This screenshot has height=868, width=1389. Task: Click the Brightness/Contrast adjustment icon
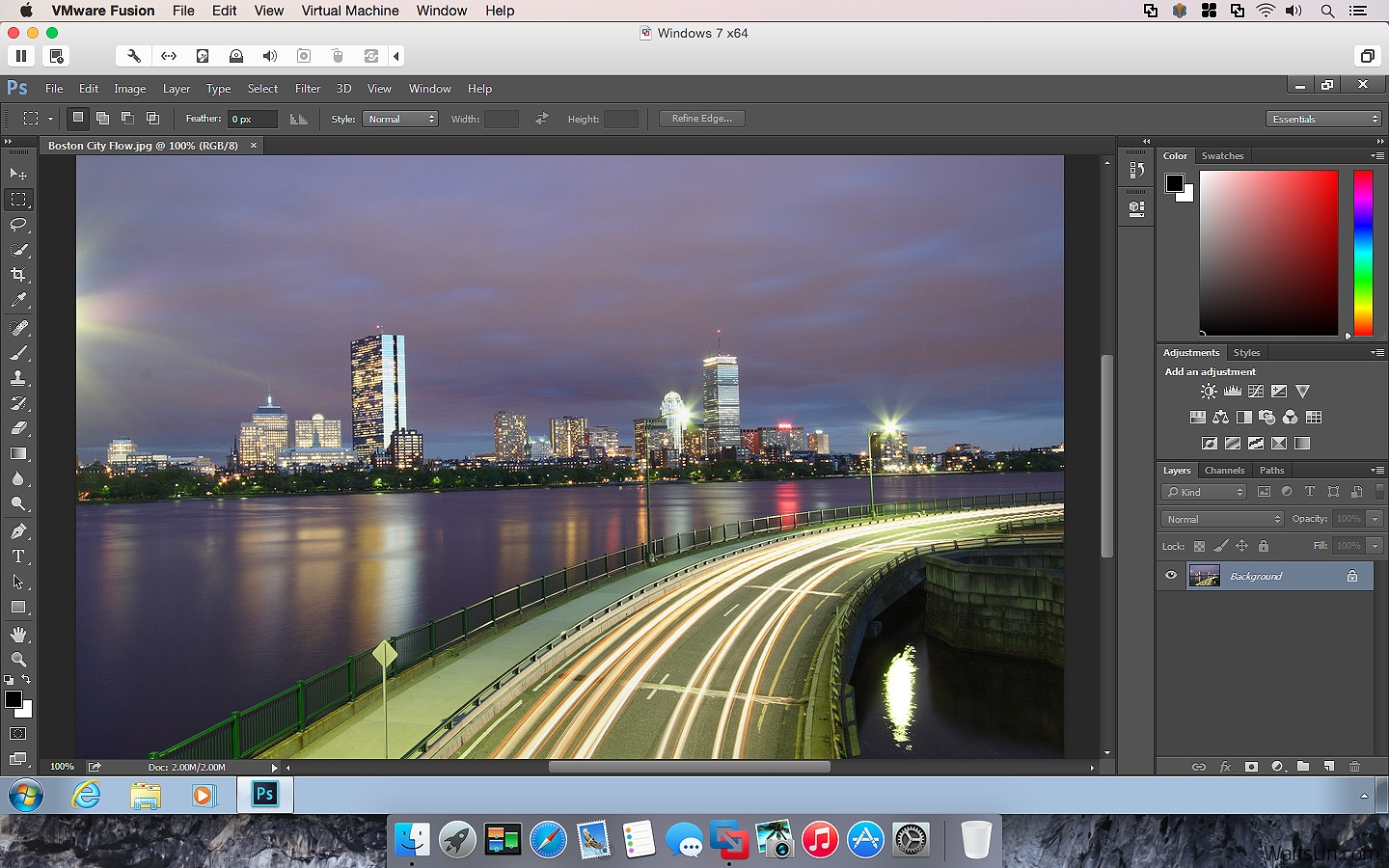pos(1209,392)
